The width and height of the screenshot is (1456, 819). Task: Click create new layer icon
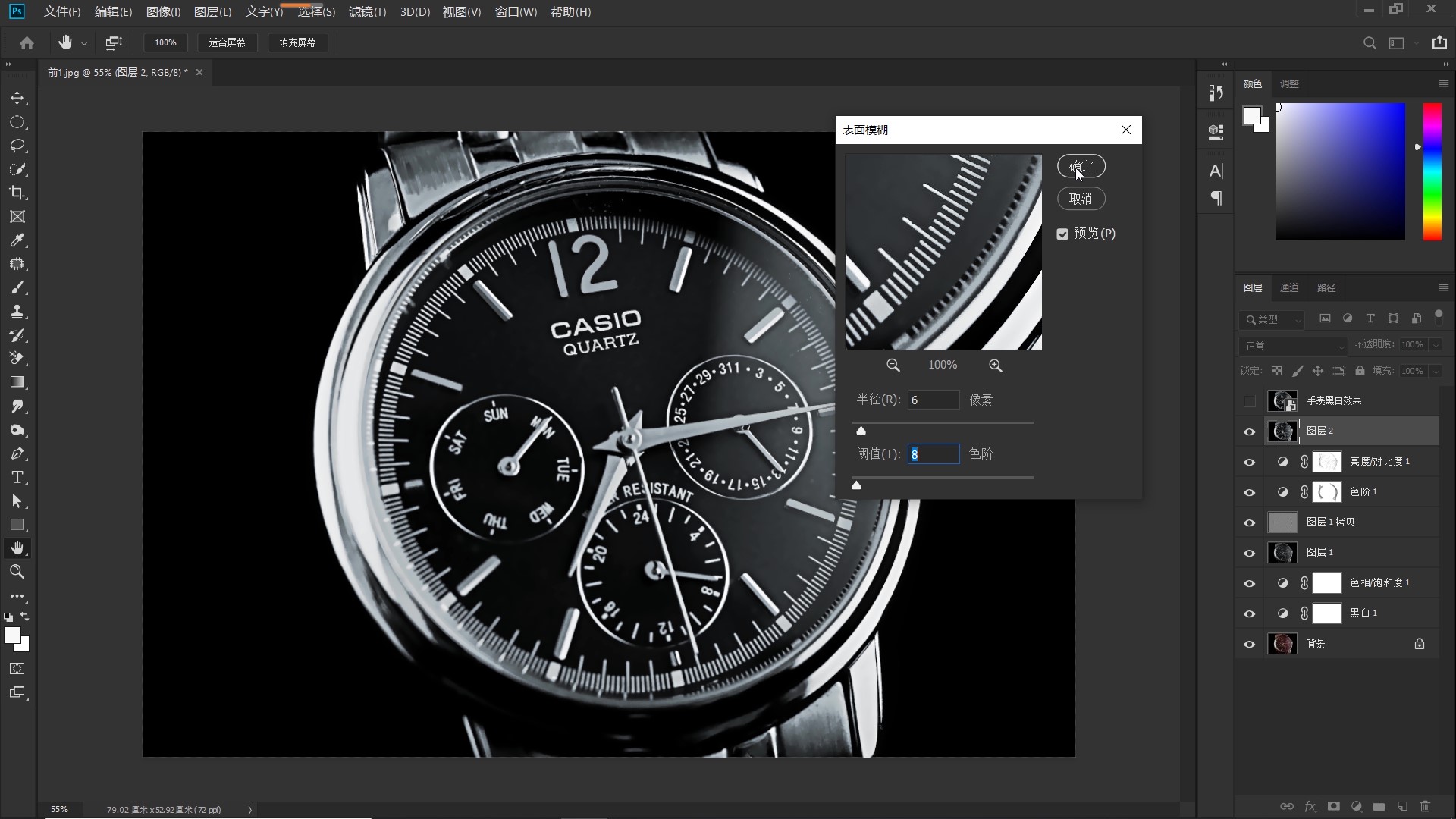pyautogui.click(x=1402, y=806)
